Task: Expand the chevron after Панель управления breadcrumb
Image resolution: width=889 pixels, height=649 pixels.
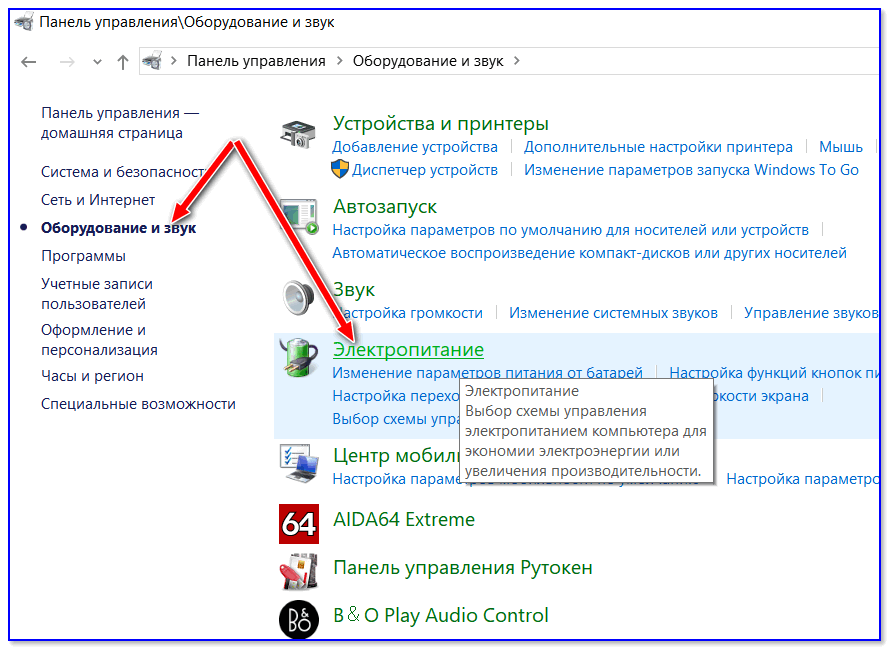Action: pos(339,61)
